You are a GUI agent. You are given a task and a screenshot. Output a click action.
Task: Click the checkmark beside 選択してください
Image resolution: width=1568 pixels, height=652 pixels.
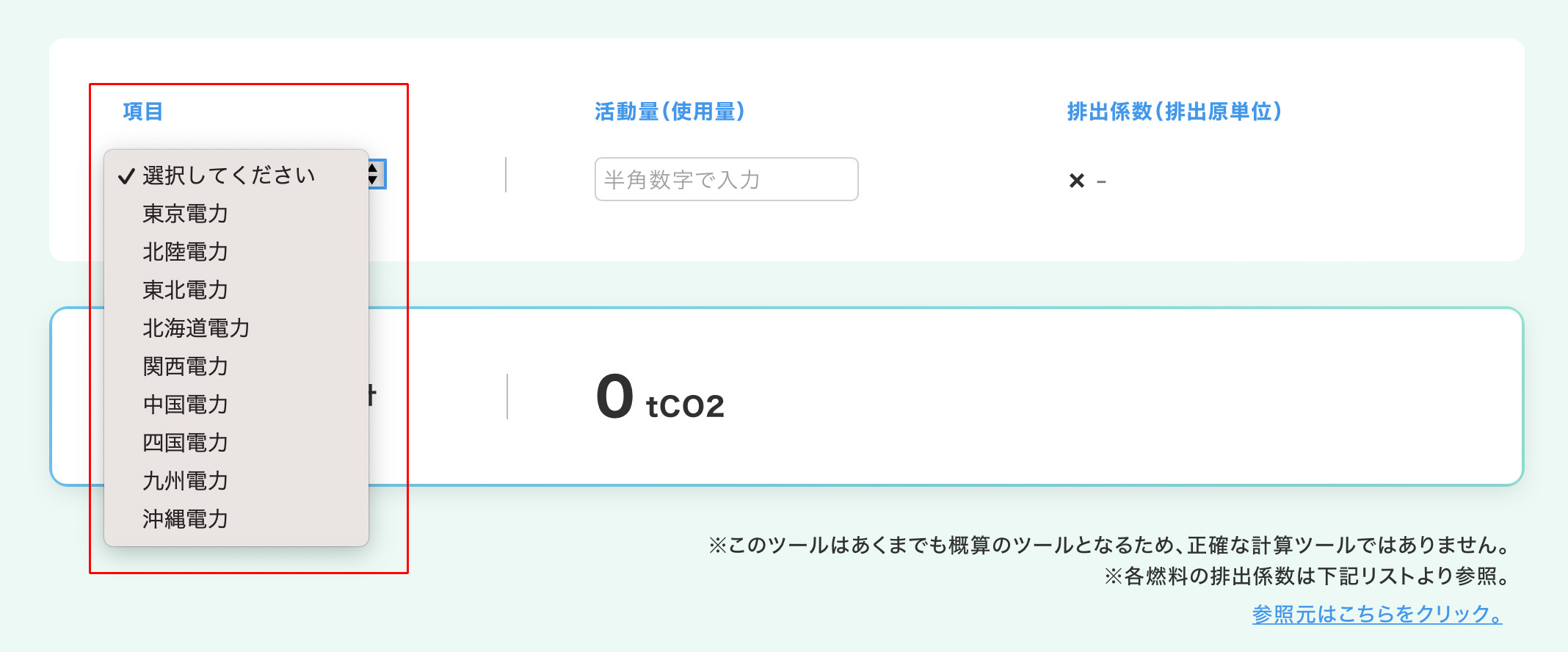pyautogui.click(x=126, y=176)
